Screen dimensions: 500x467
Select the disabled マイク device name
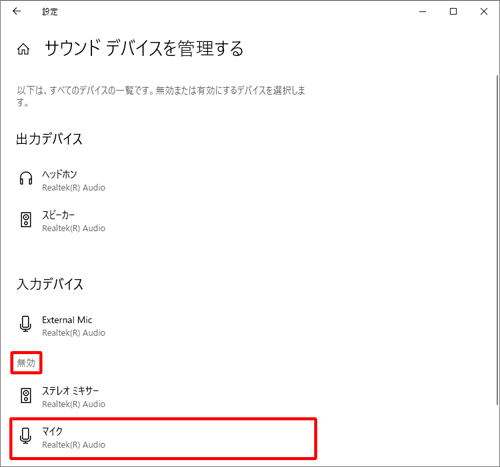point(52,431)
